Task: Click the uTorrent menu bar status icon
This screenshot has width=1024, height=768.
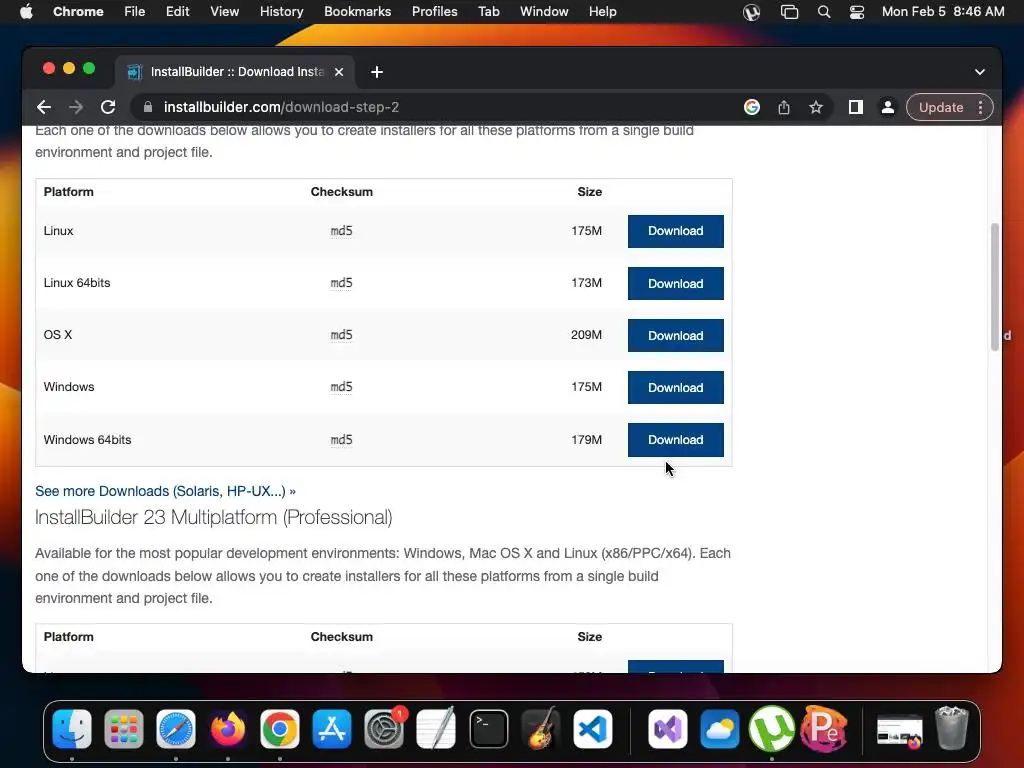Action: coord(752,12)
